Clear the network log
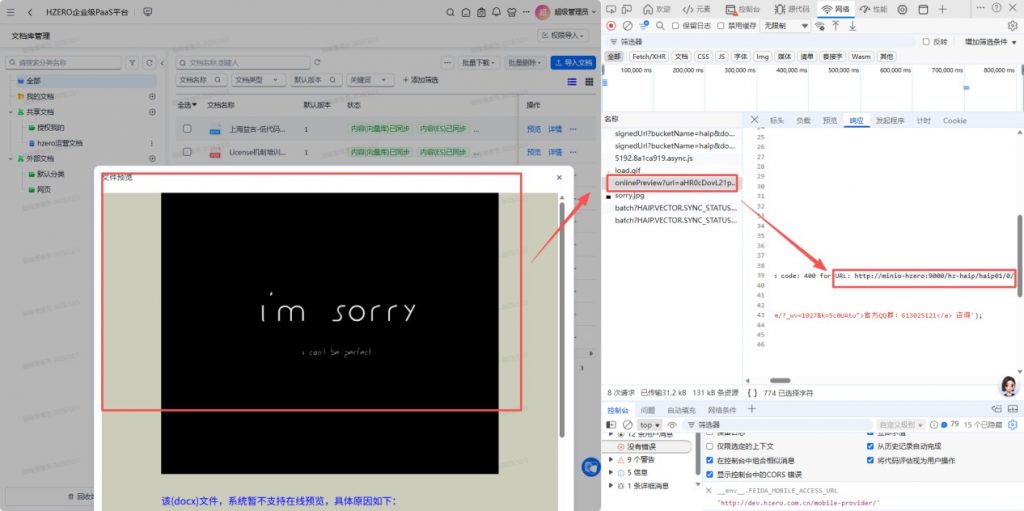This screenshot has width=1024, height=511. click(x=627, y=25)
